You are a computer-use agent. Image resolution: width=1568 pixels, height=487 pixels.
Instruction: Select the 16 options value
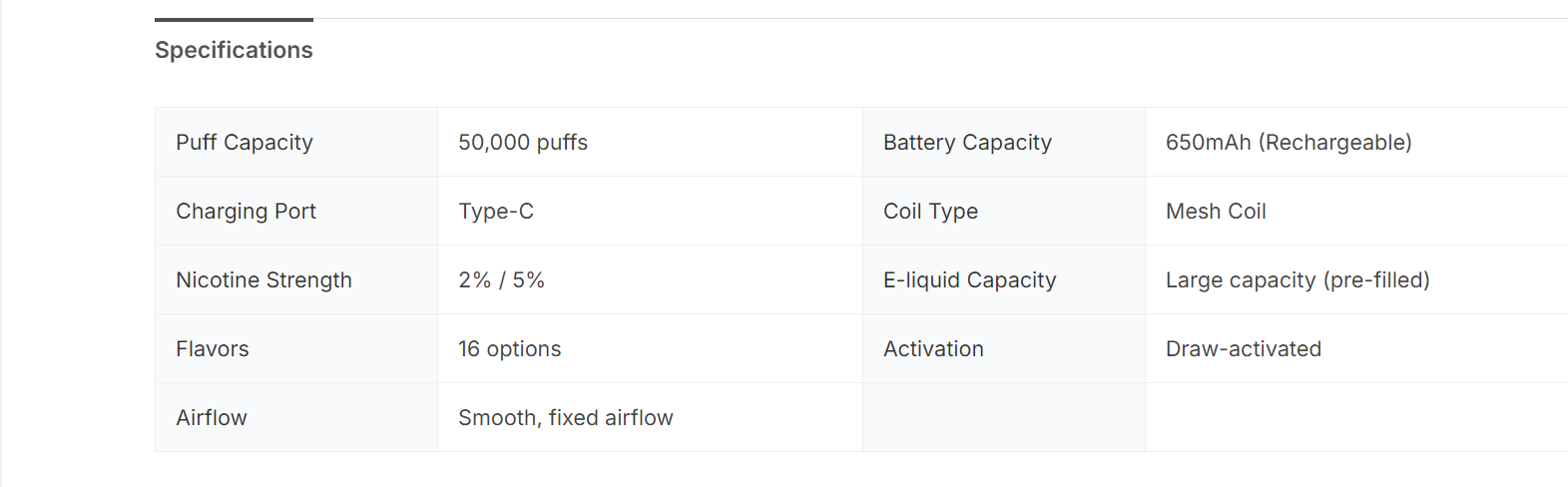click(509, 349)
